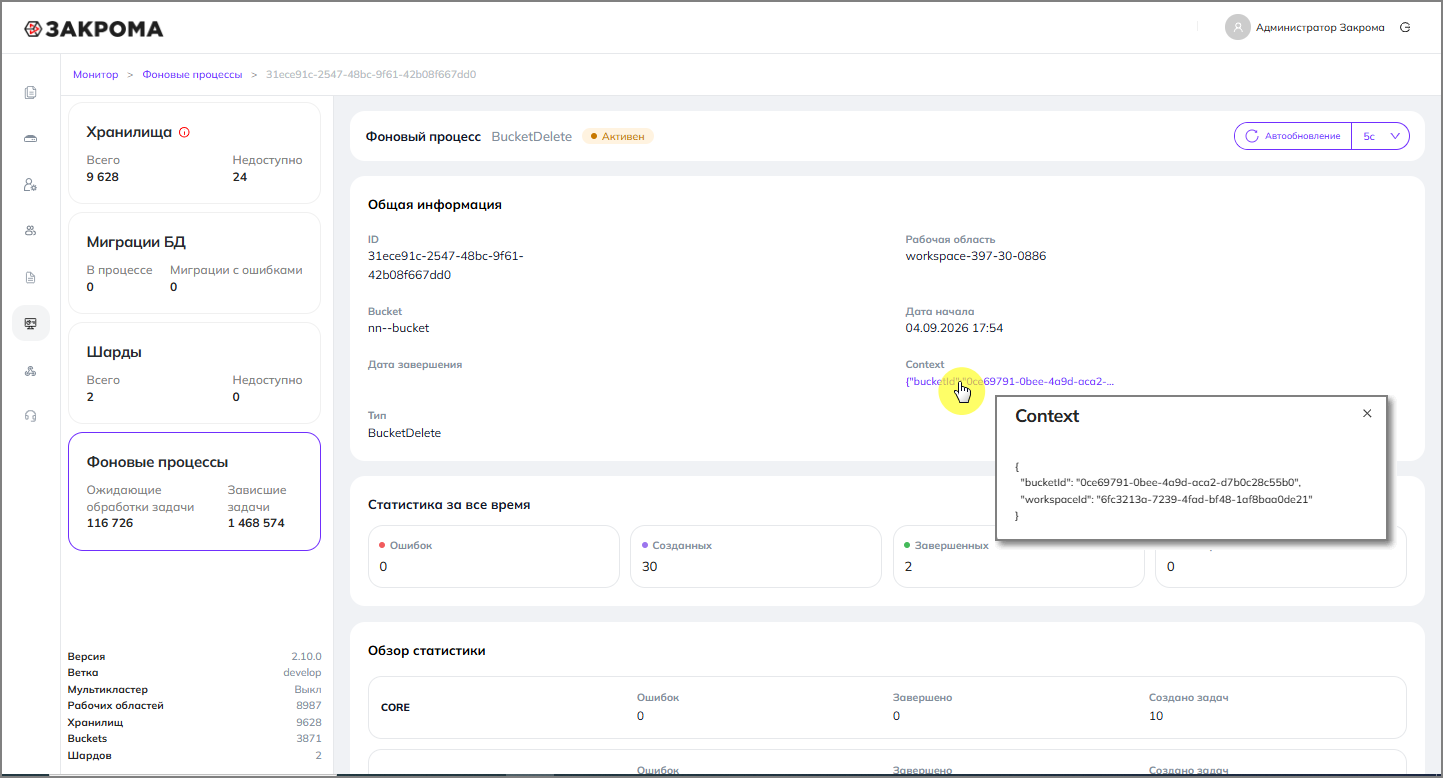The image size is (1443, 778).
Task: Click the Шардов count in footer info
Action: (x=319, y=755)
